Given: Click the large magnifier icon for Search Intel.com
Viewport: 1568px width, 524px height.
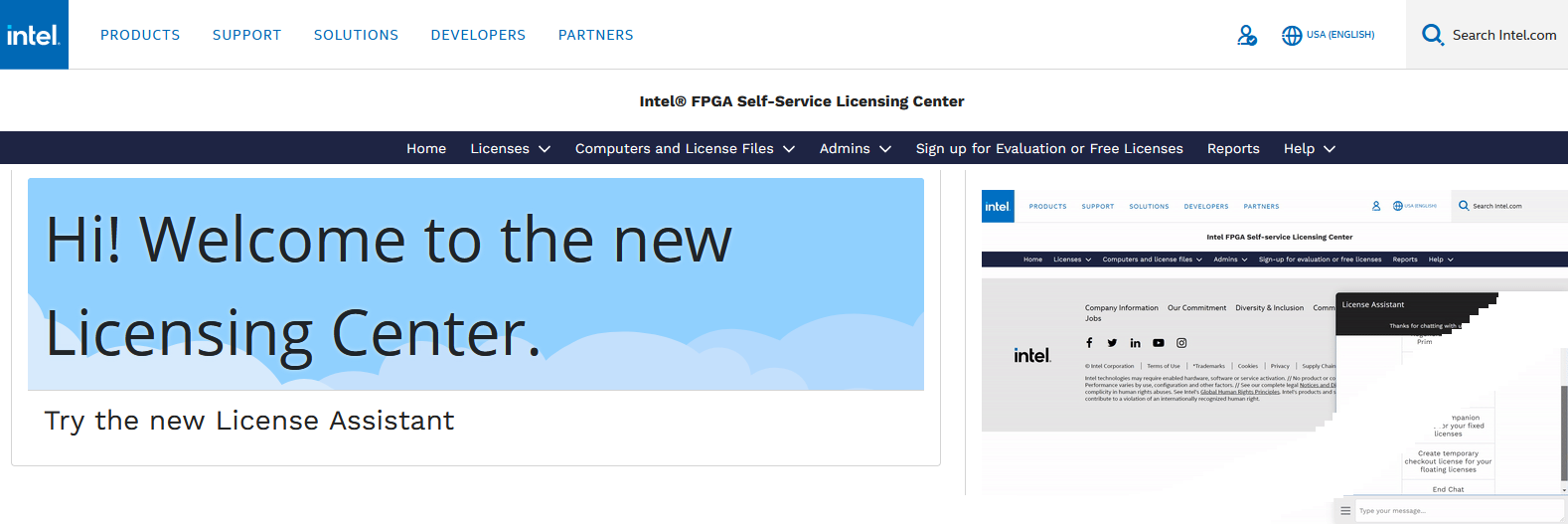Looking at the screenshot, I should click(1432, 35).
